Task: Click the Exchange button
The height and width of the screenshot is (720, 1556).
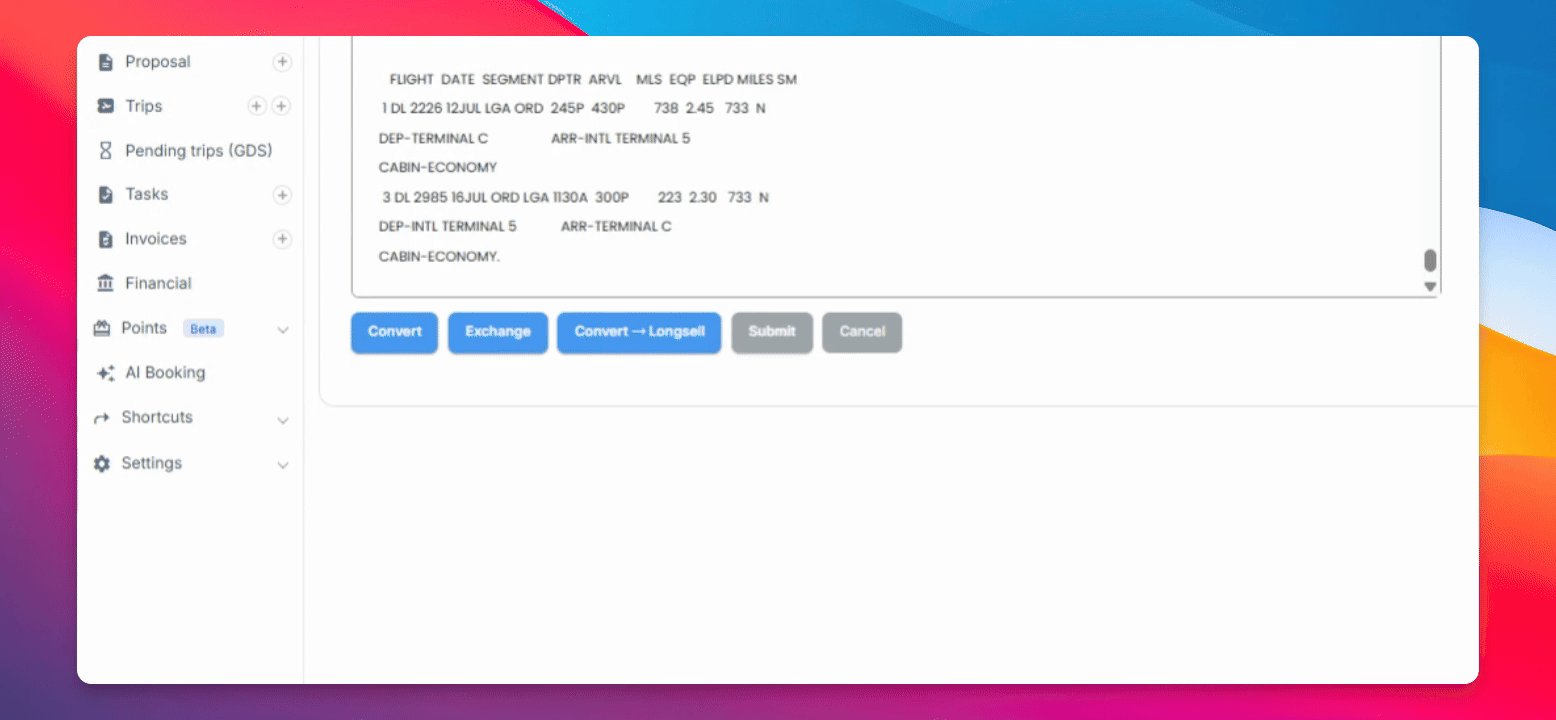Action: (x=498, y=332)
